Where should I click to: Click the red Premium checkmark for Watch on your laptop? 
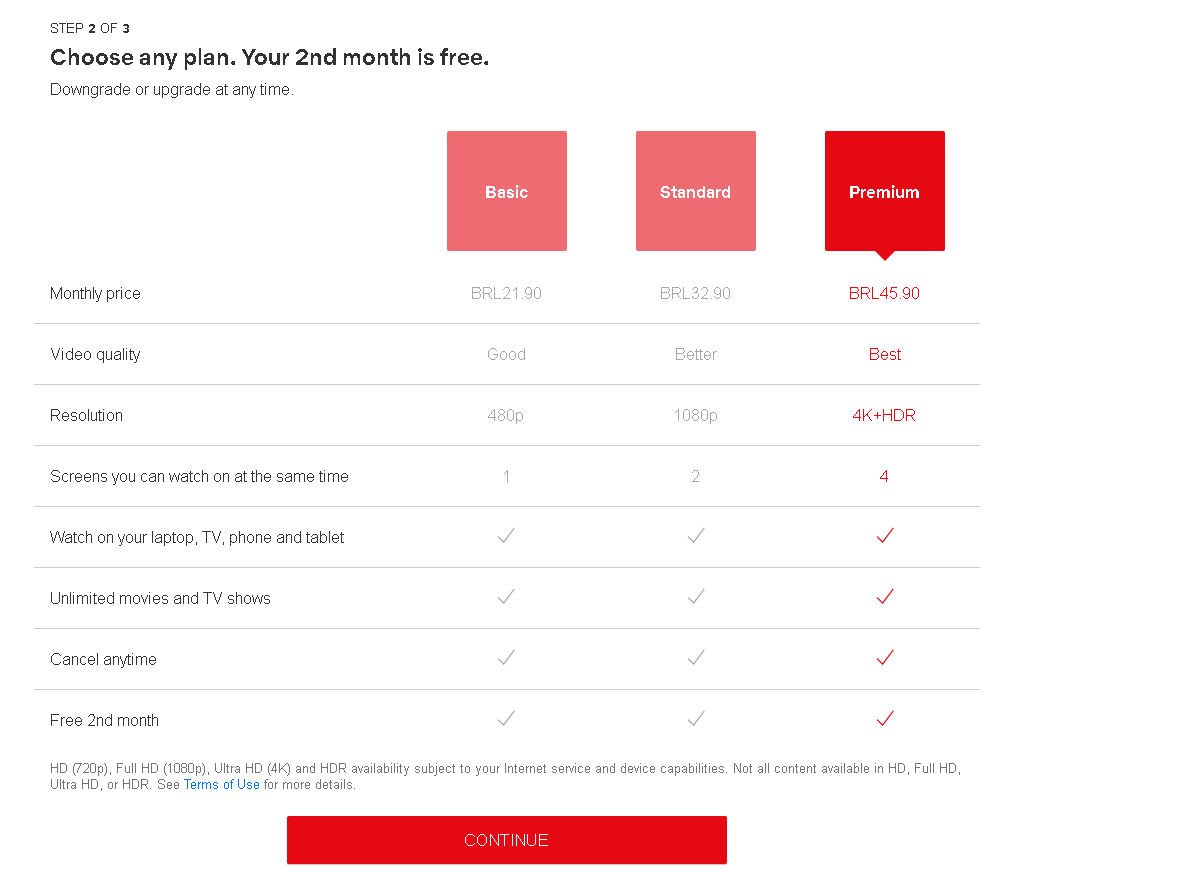(885, 535)
